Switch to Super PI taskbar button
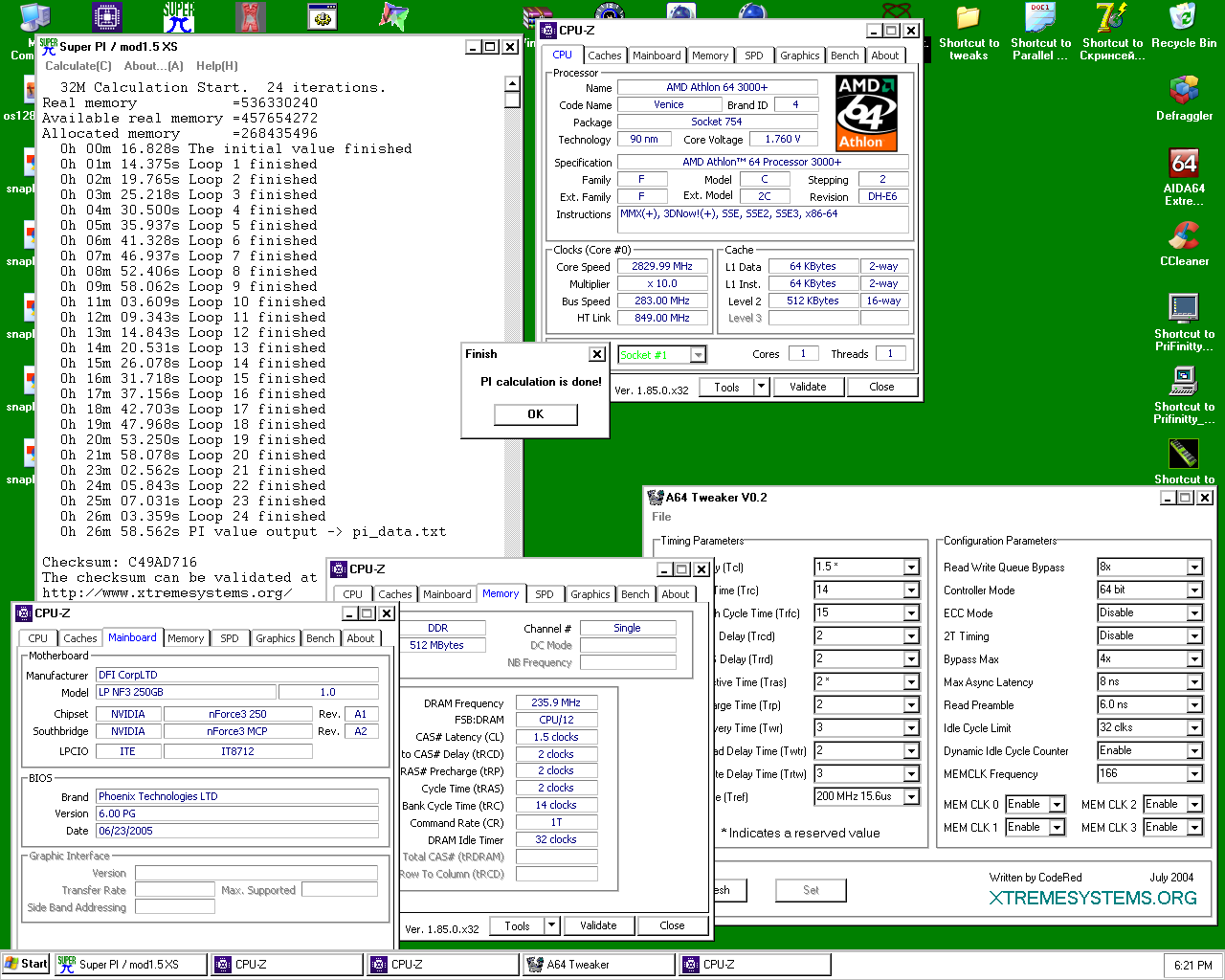 click(131, 964)
